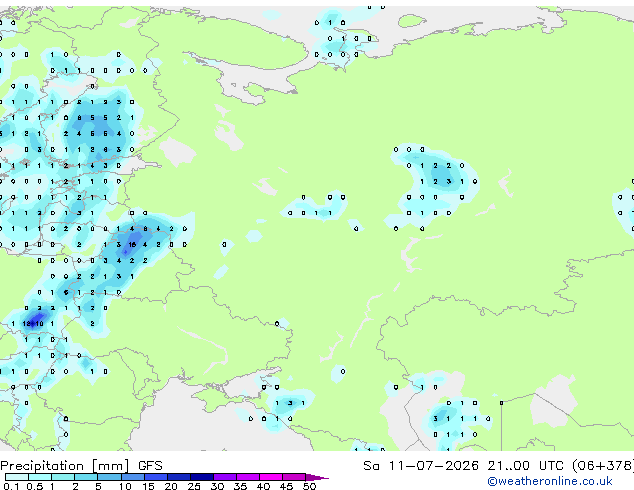Viewport: 634px width, 490px height.
Task: Click the 10–15 mm legend color swatch
Action: [x=133, y=477]
